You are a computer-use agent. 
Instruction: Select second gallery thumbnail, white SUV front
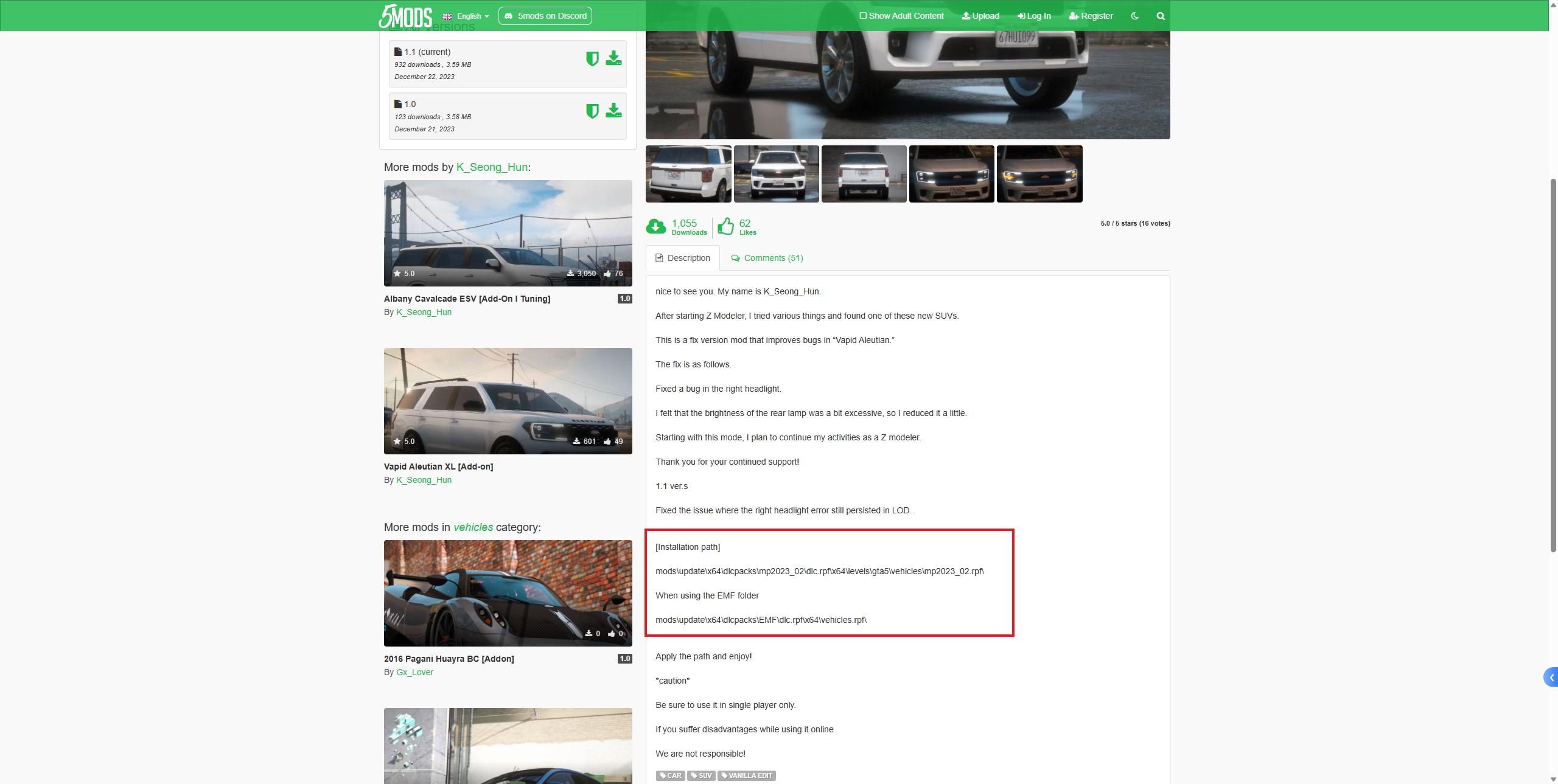click(776, 174)
